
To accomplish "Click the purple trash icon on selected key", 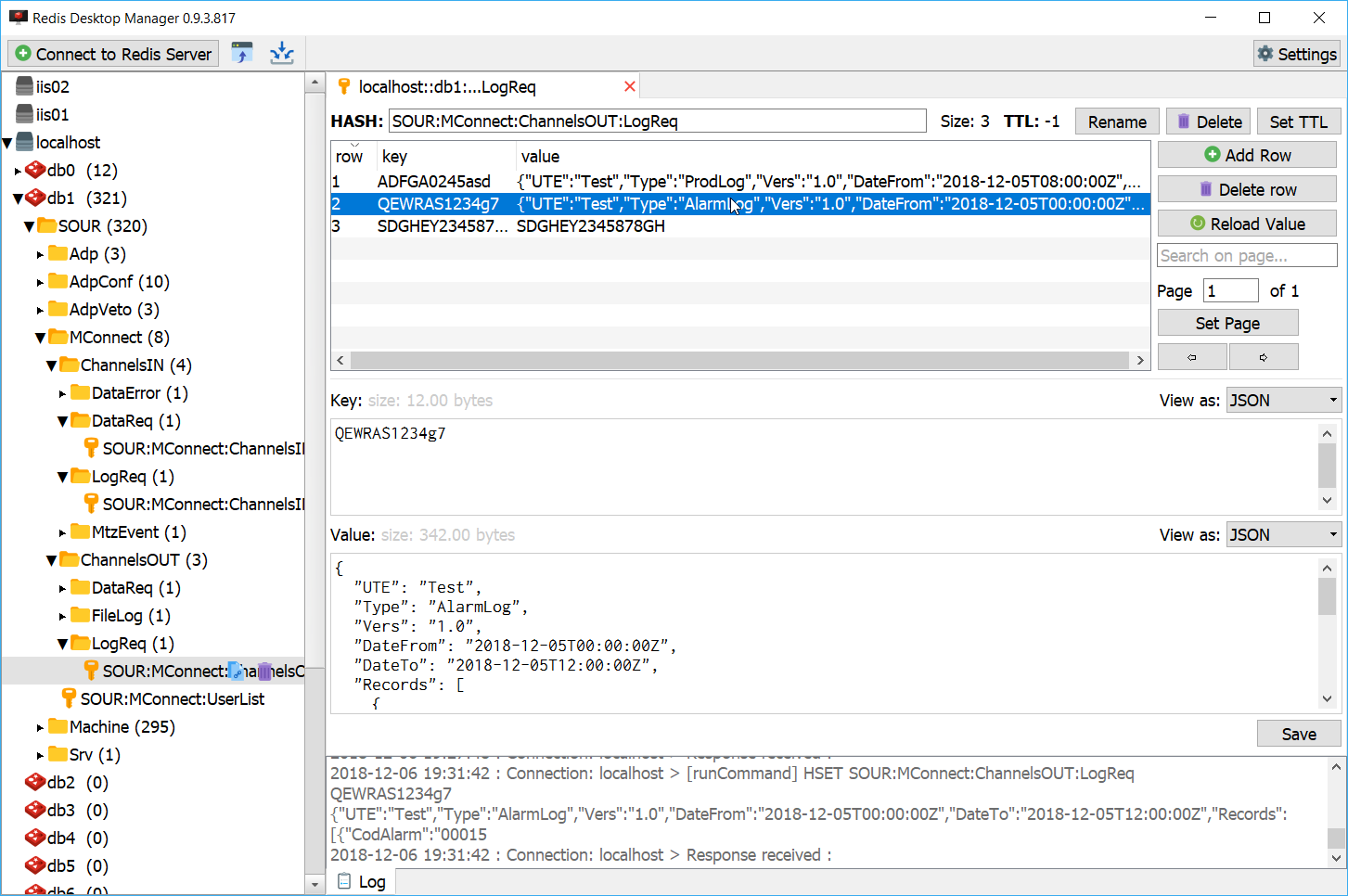I will (264, 671).
